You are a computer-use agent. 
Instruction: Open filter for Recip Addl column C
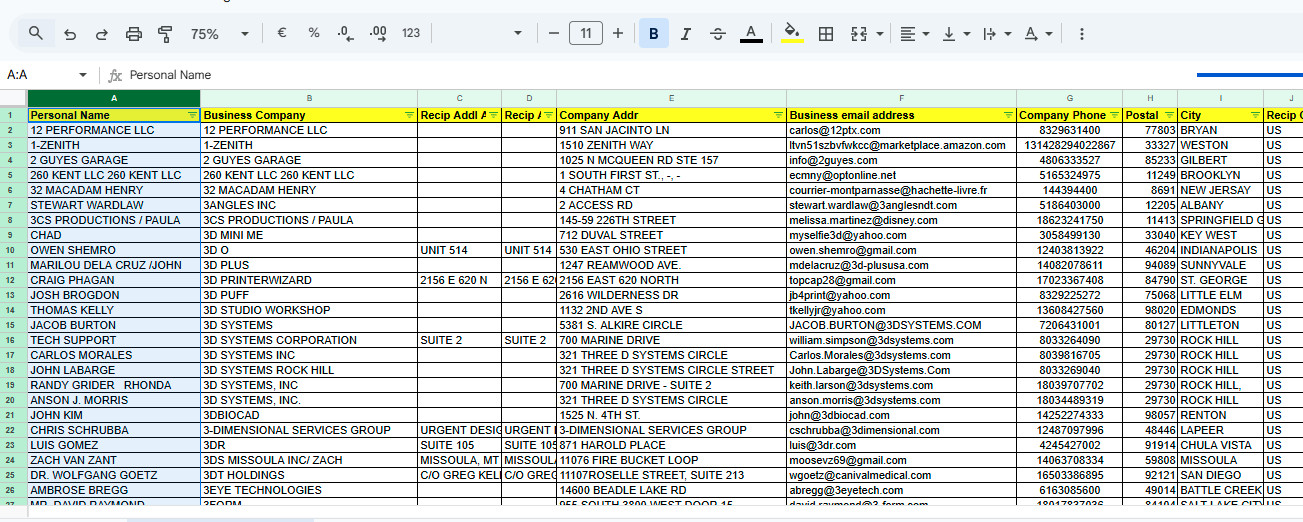click(493, 116)
